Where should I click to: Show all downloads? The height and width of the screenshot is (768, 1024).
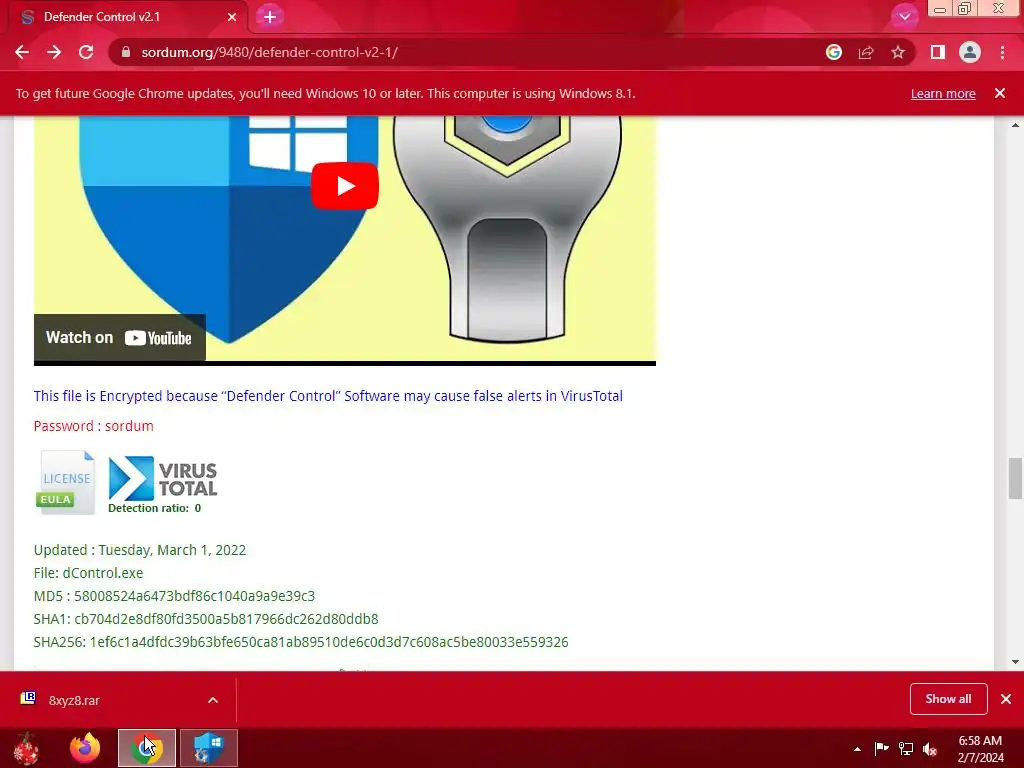[948, 699]
